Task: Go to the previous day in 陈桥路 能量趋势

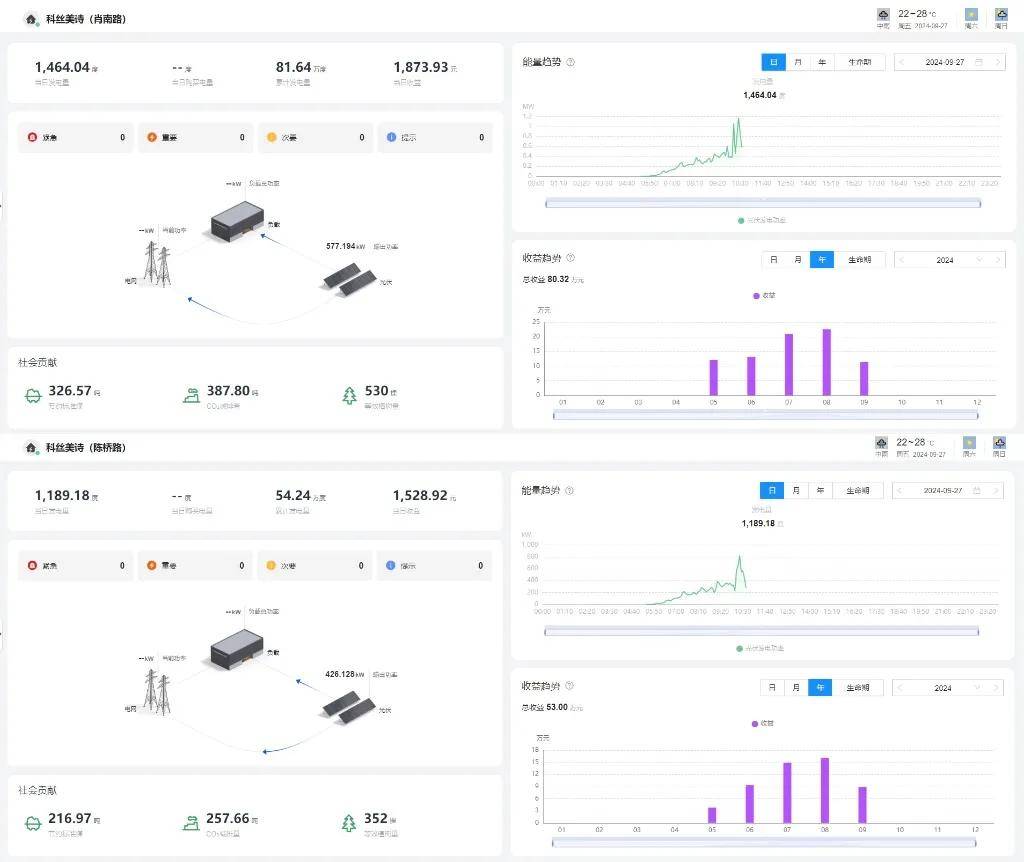Action: (x=900, y=490)
